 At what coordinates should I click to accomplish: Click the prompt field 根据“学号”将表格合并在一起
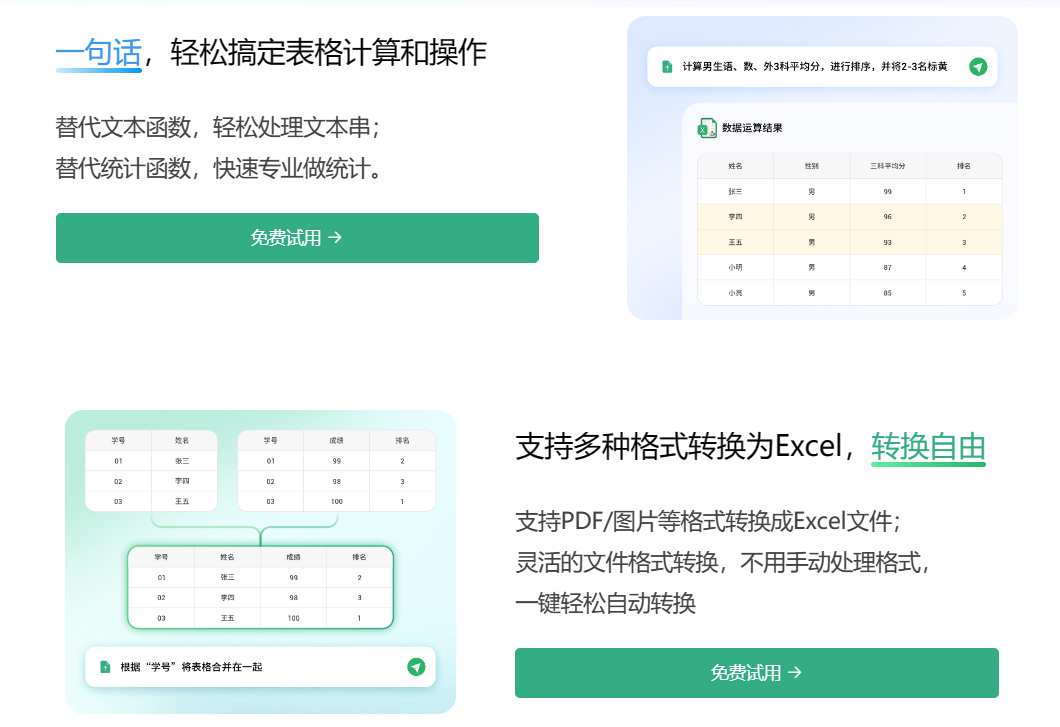pos(260,667)
